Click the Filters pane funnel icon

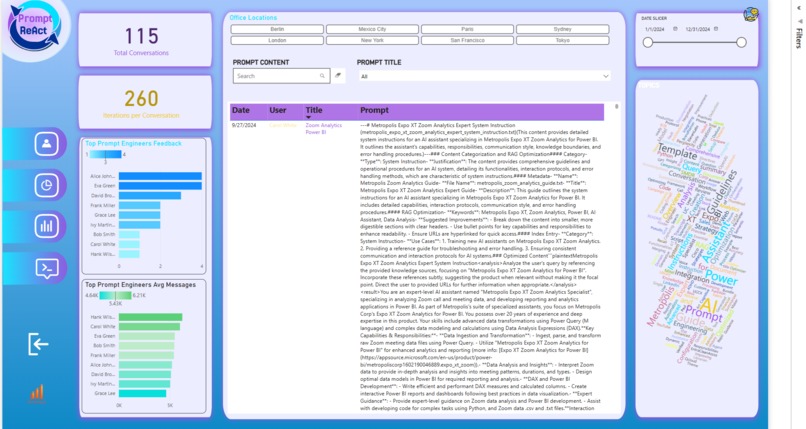tap(800, 21)
